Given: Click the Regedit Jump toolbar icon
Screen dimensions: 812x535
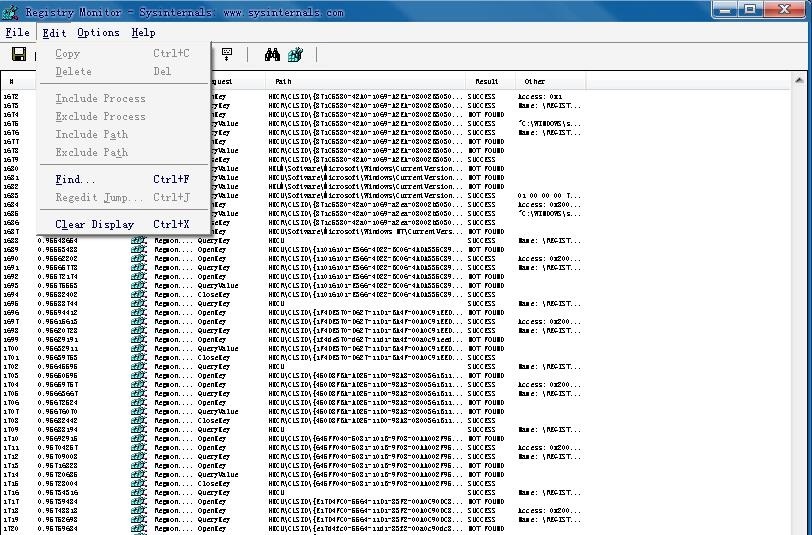Looking at the screenshot, I should 295,54.
